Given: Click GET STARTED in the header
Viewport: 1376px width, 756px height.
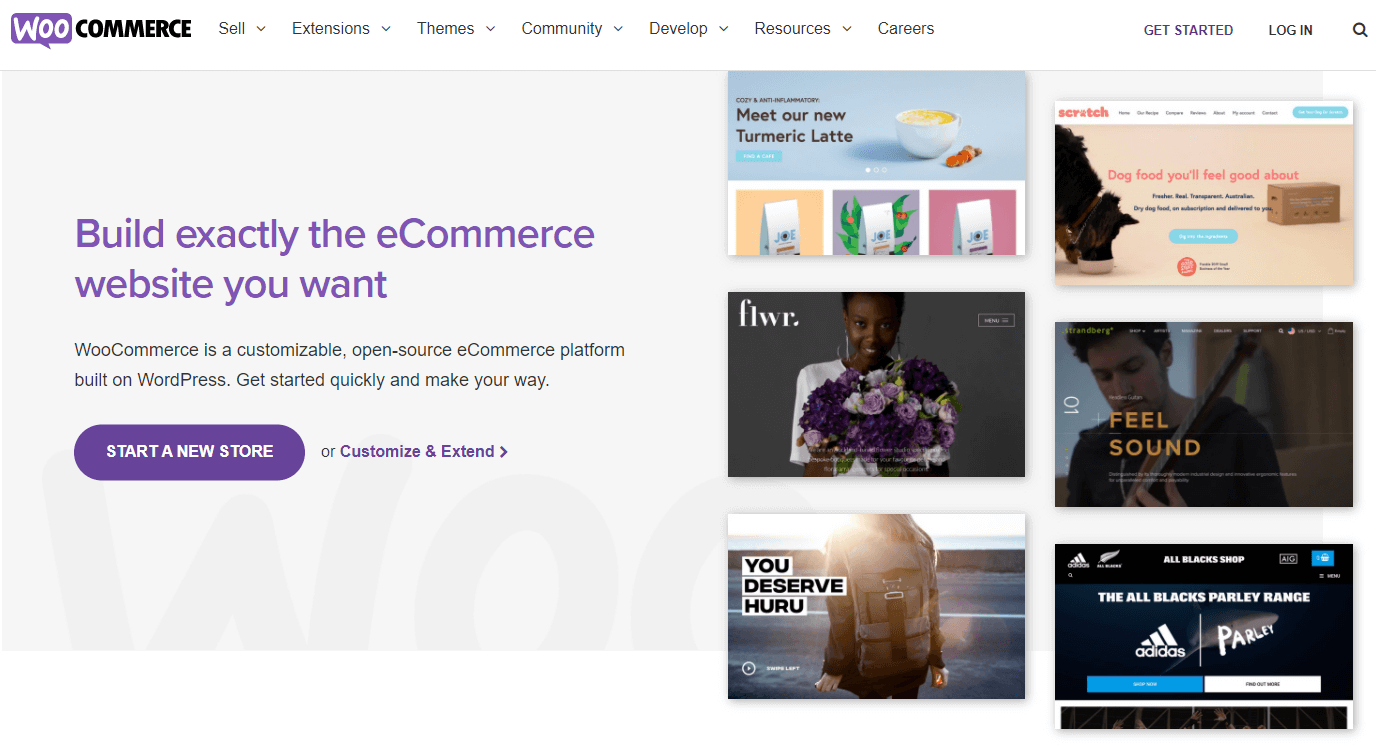Looking at the screenshot, I should (1188, 30).
